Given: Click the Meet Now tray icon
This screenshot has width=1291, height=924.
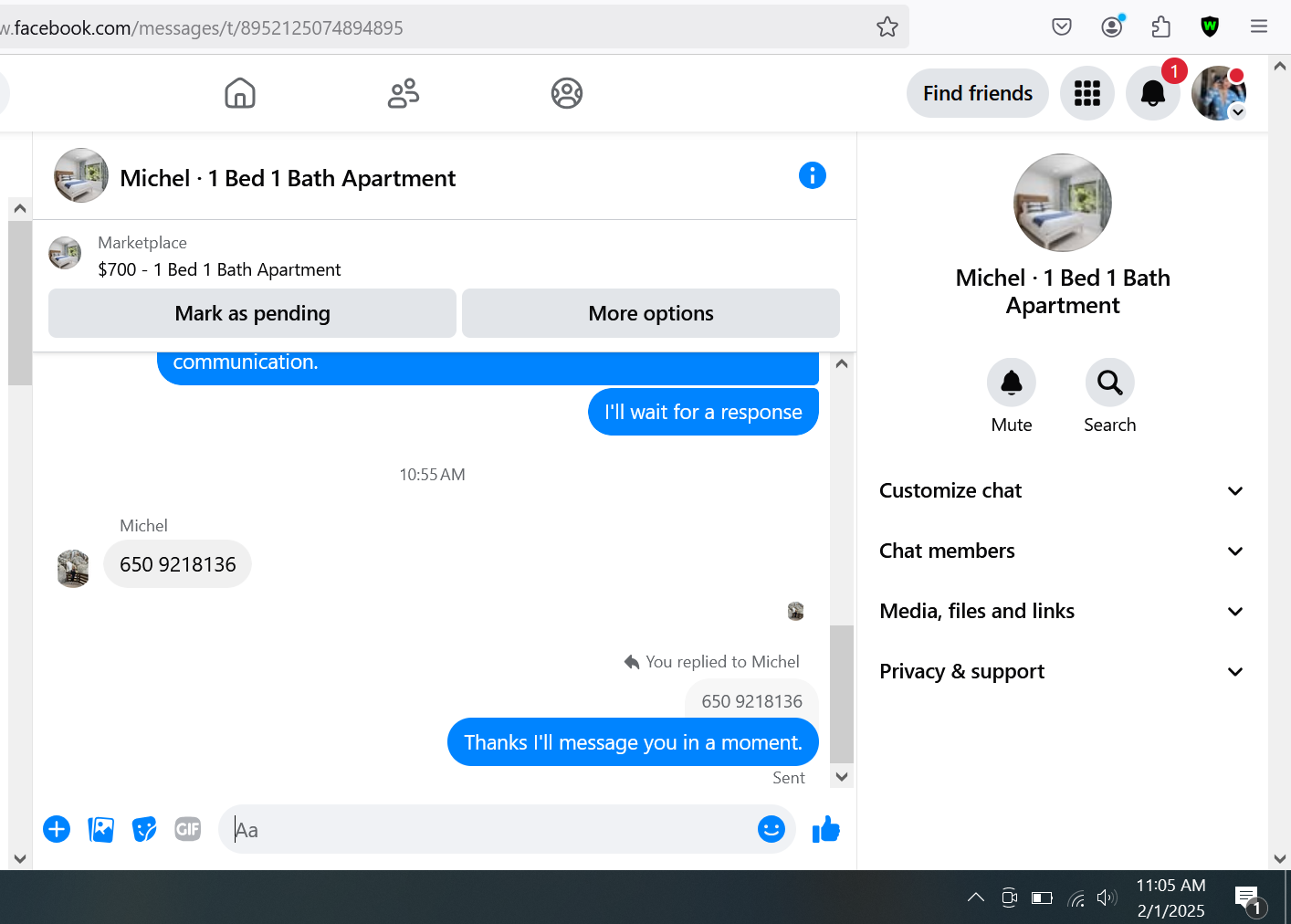Looking at the screenshot, I should (1009, 898).
